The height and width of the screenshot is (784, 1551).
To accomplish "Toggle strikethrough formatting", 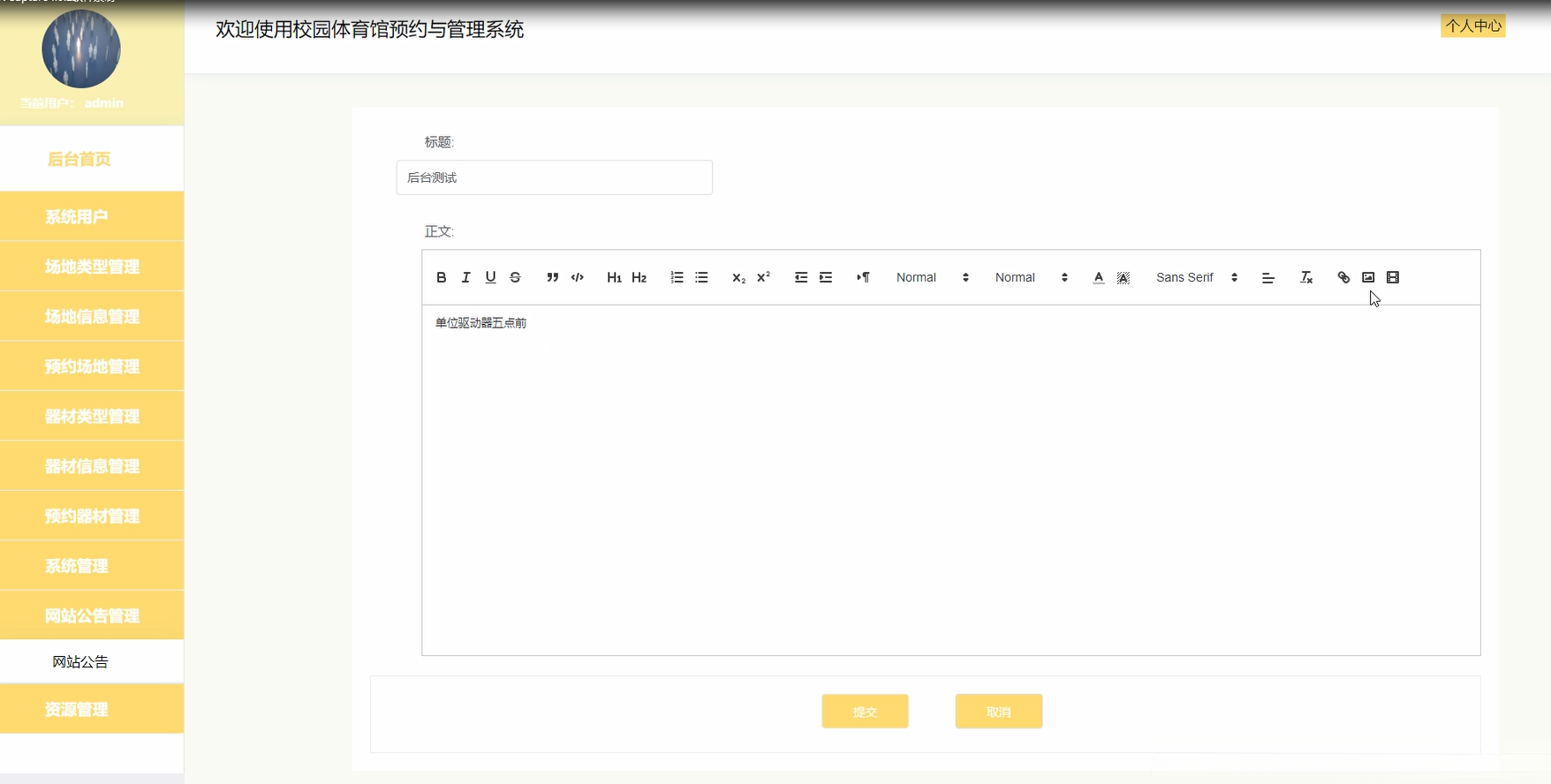I will pyautogui.click(x=516, y=277).
